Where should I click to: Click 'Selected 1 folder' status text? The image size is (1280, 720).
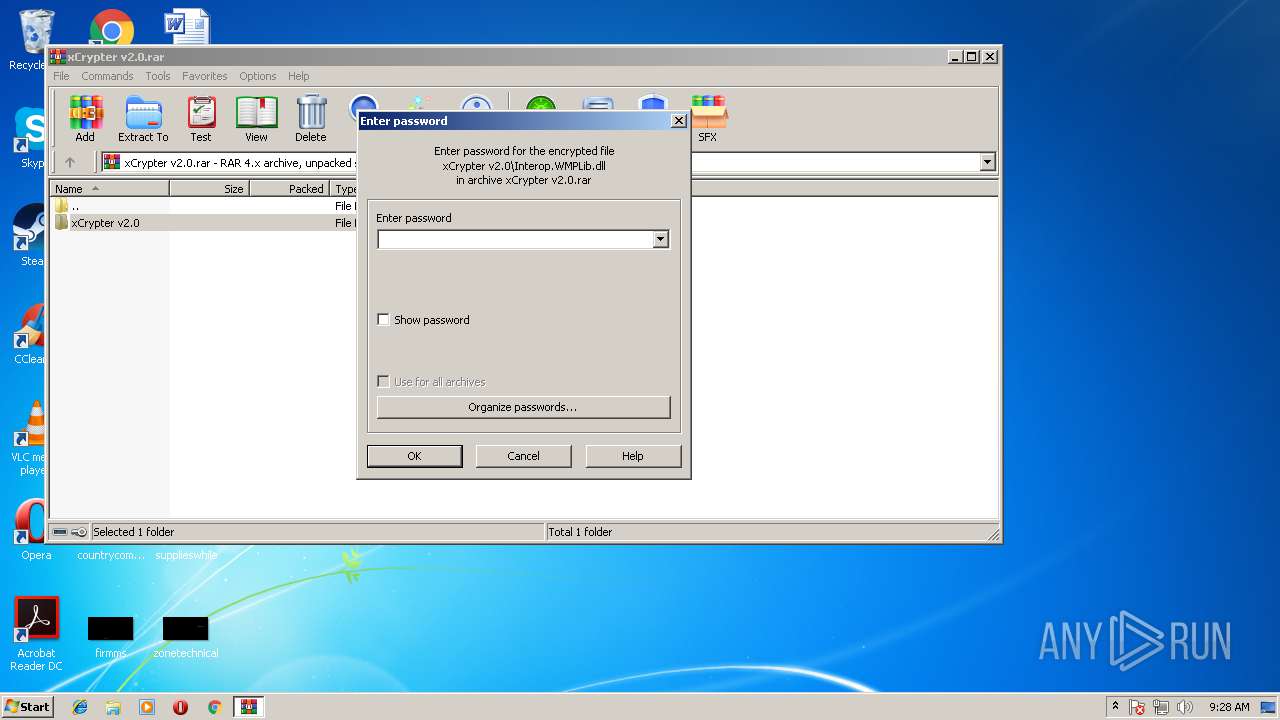pyautogui.click(x=133, y=532)
